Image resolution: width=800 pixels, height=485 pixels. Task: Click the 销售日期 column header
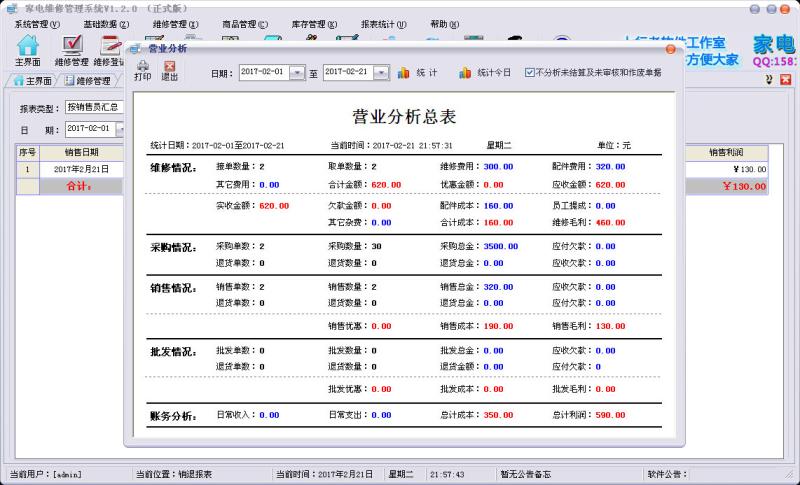(x=82, y=152)
